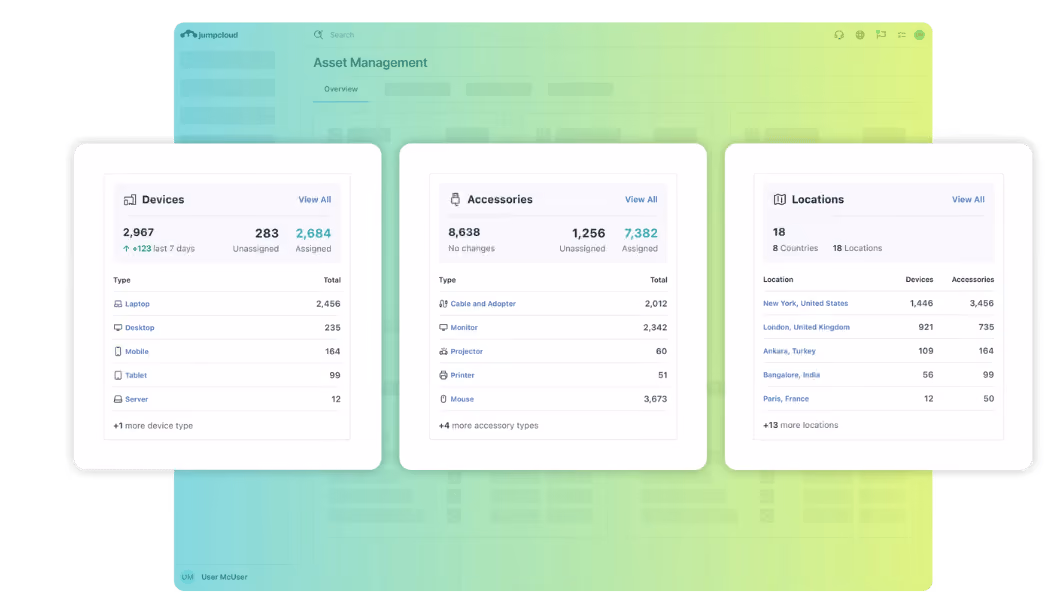This screenshot has width=1050, height=613.
Task: Open the Mobile device type link
Action: pyautogui.click(x=137, y=352)
